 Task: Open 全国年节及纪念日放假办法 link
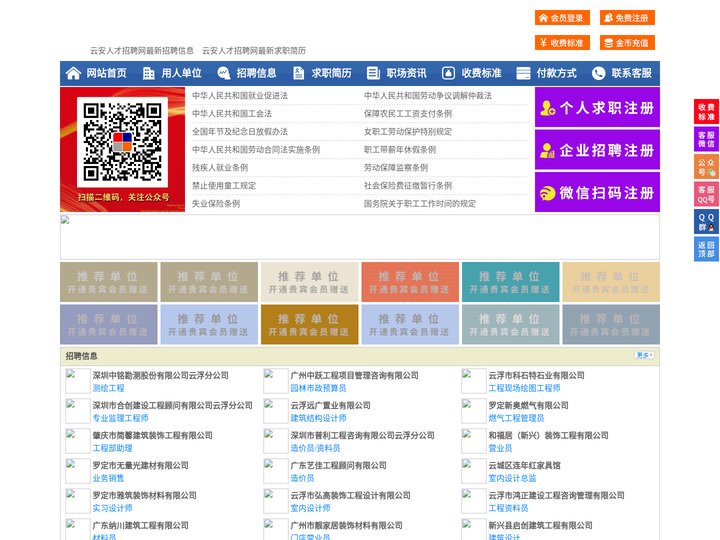click(x=240, y=131)
